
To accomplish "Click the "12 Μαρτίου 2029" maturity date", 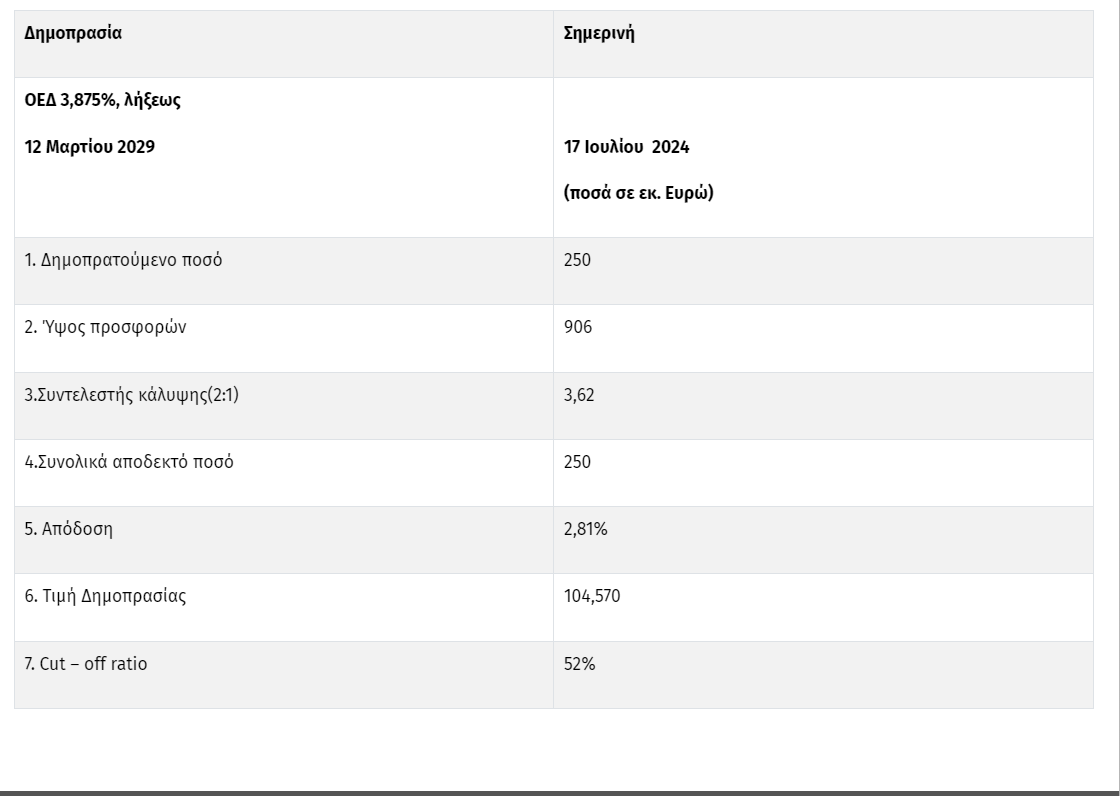I will click(x=90, y=147).
